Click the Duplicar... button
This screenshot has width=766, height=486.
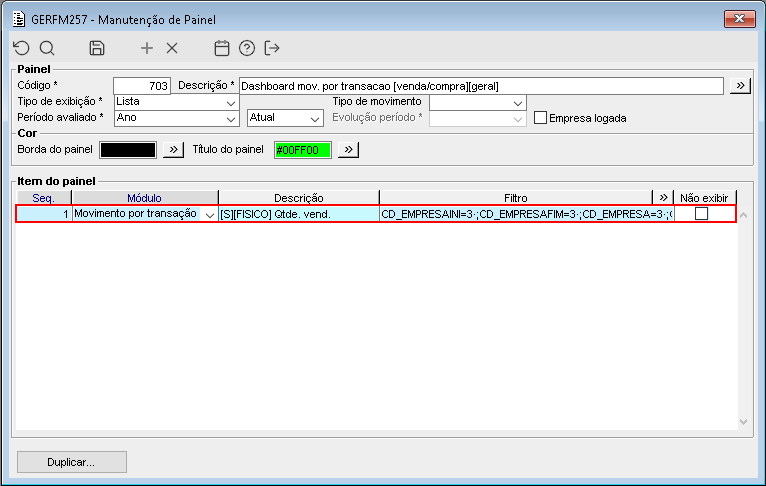(72, 462)
